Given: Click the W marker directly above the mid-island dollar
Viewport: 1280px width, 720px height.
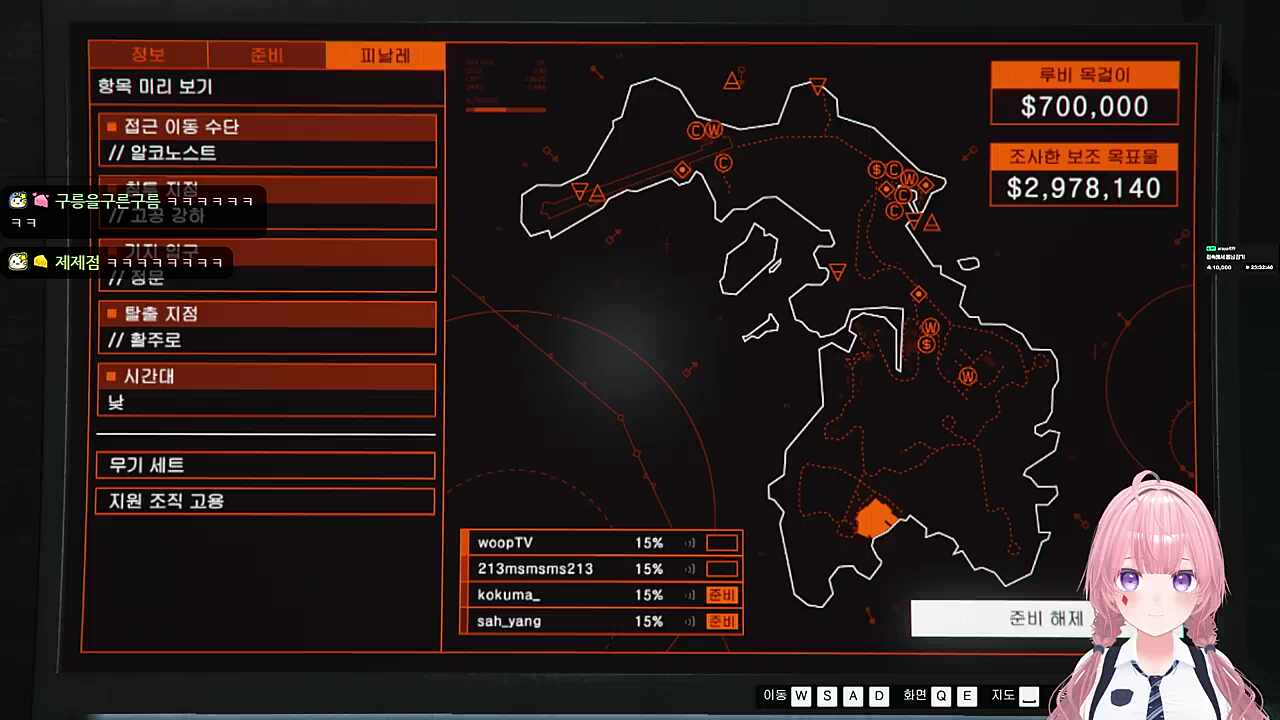Looking at the screenshot, I should 931,327.
